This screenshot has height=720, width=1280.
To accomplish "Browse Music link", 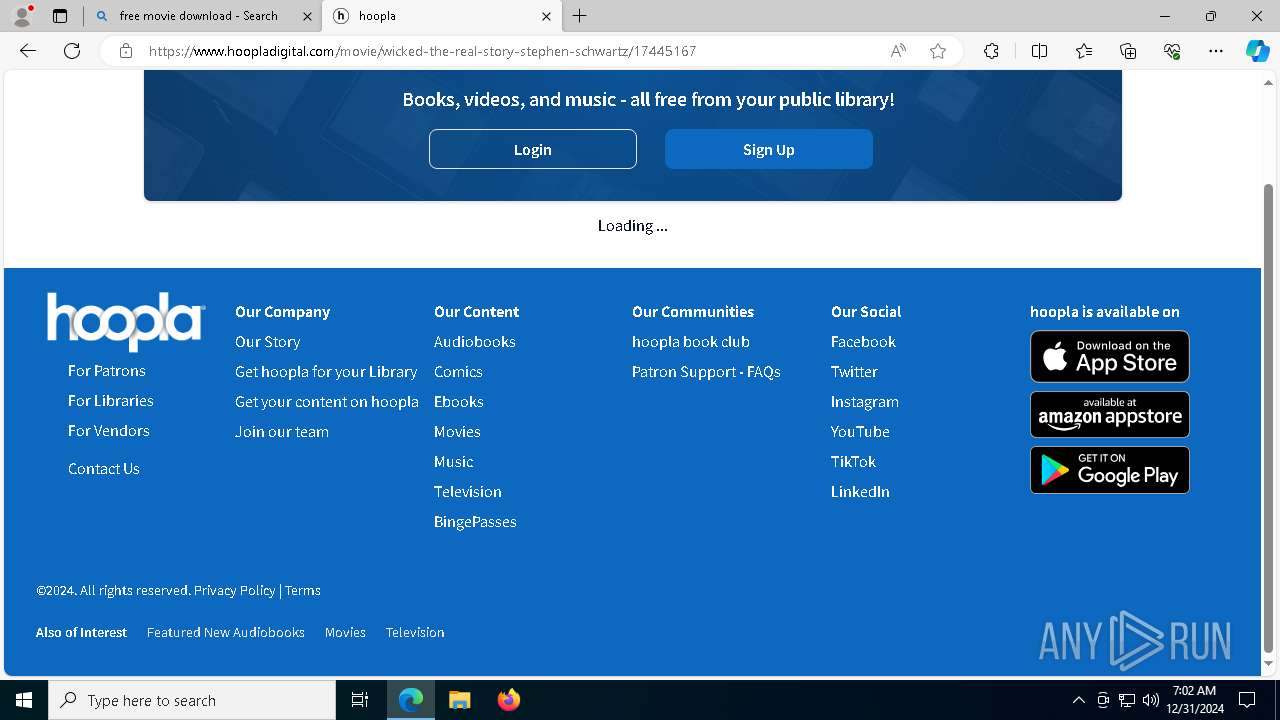I will (x=454, y=461).
